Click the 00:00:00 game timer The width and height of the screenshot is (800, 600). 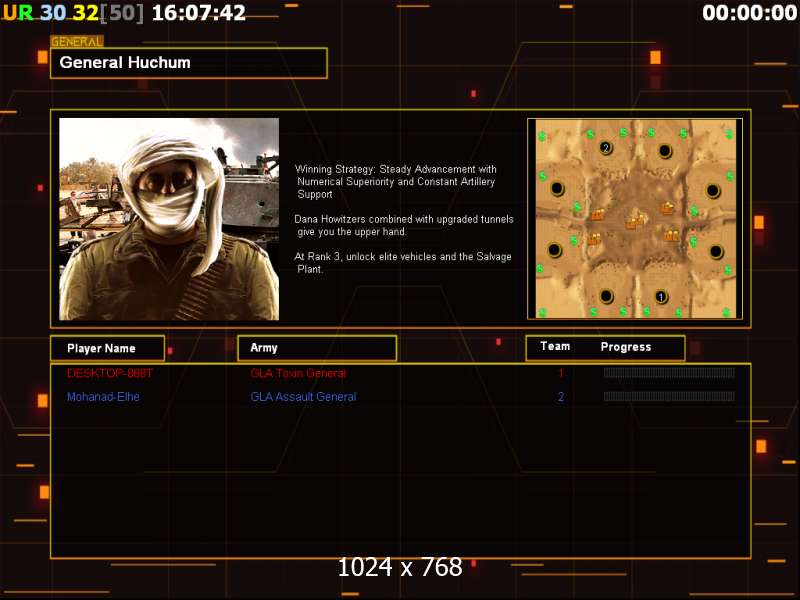[x=749, y=13]
